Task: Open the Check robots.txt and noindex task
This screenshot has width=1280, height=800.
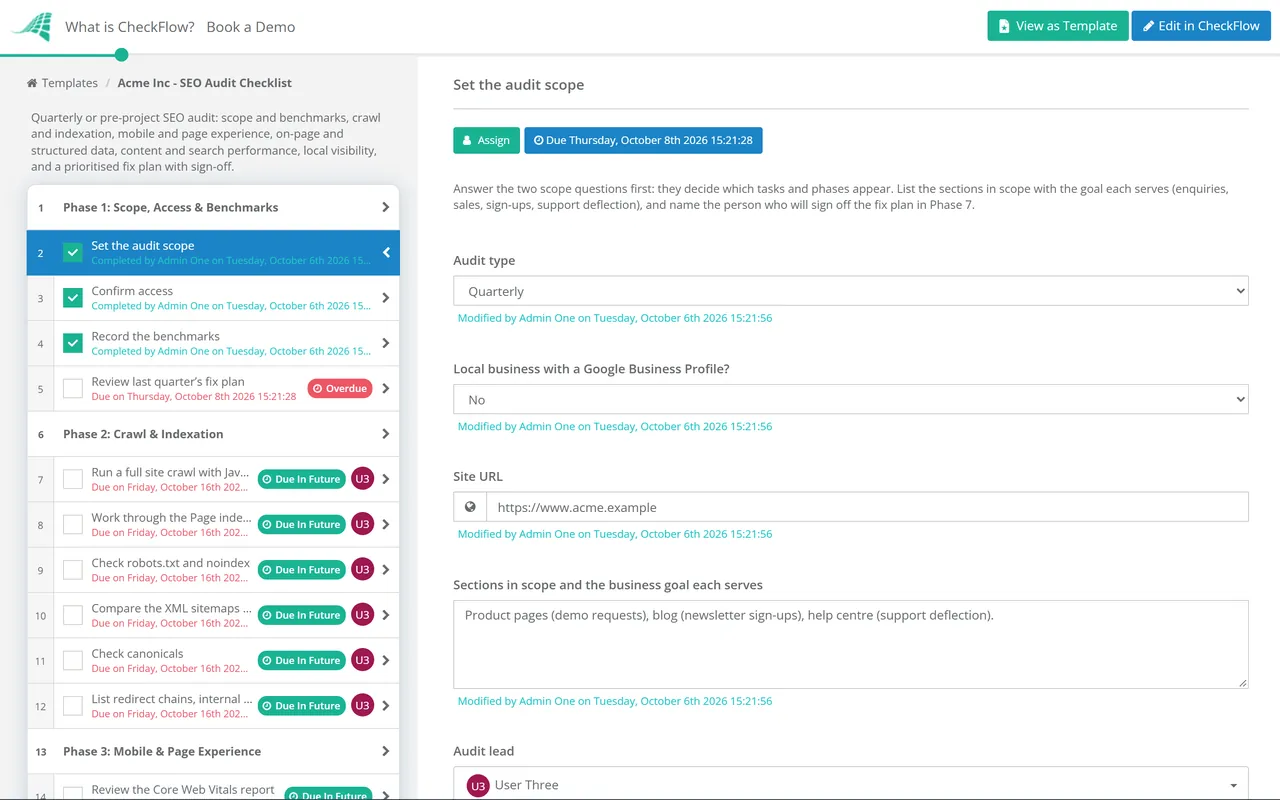Action: pos(213,570)
